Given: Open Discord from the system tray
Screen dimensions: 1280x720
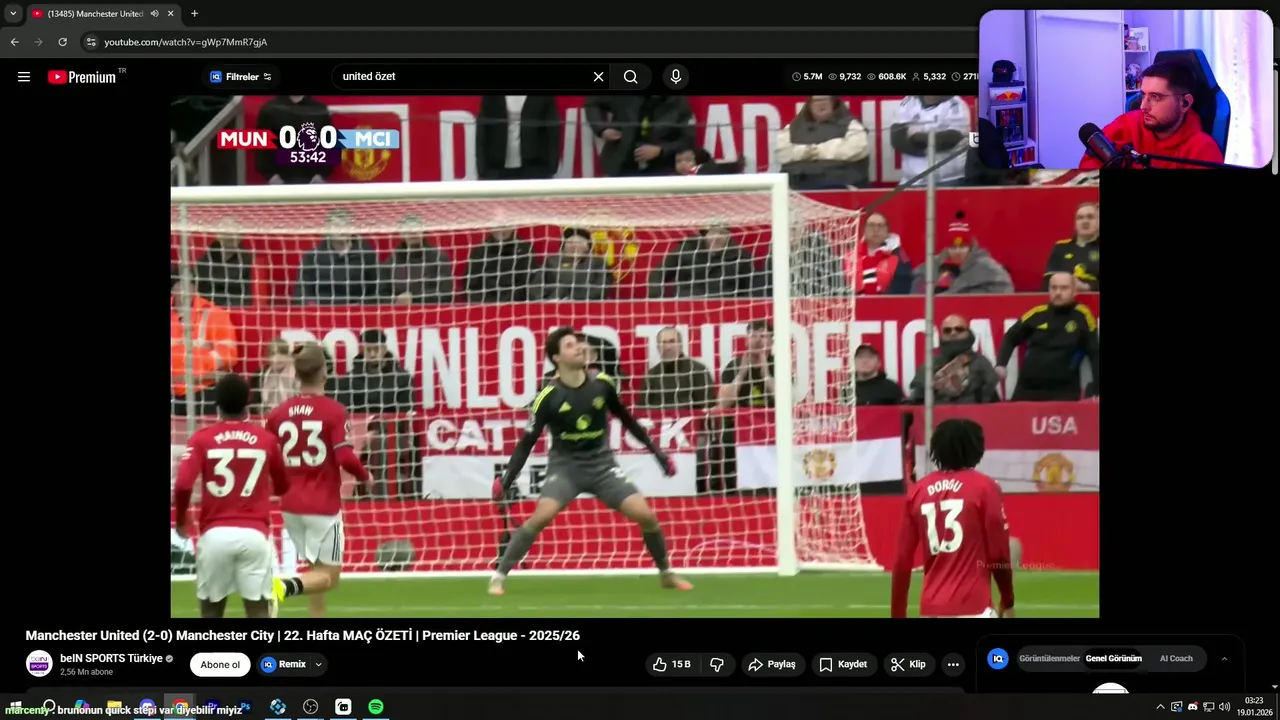Looking at the screenshot, I should [1192, 707].
